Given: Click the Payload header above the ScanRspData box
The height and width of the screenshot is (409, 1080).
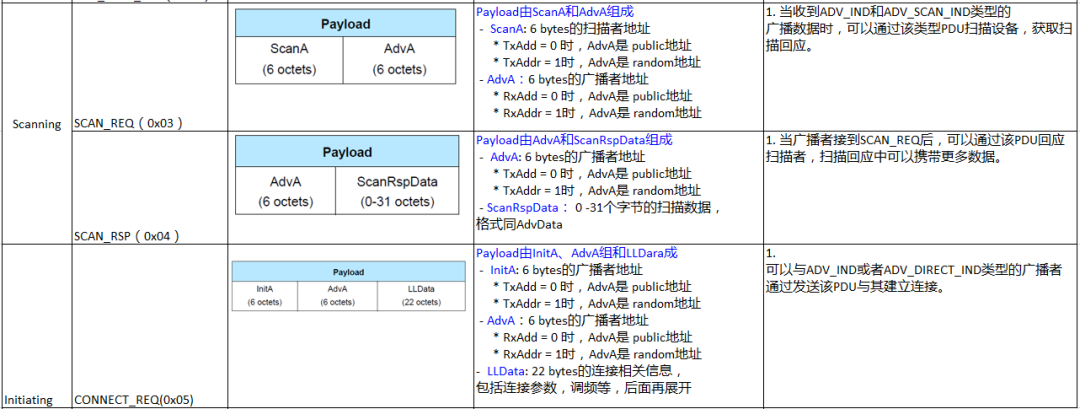Looking at the screenshot, I should tap(346, 152).
